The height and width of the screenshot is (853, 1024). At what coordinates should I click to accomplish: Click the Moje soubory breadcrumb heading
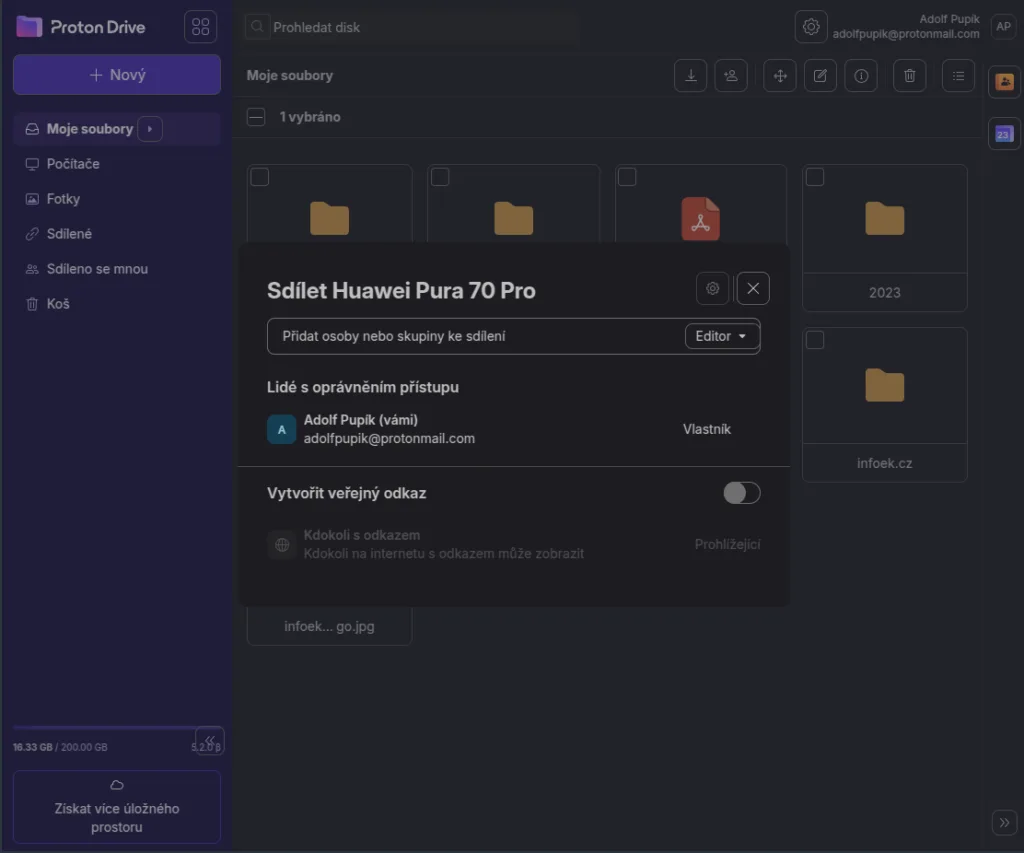pos(290,75)
